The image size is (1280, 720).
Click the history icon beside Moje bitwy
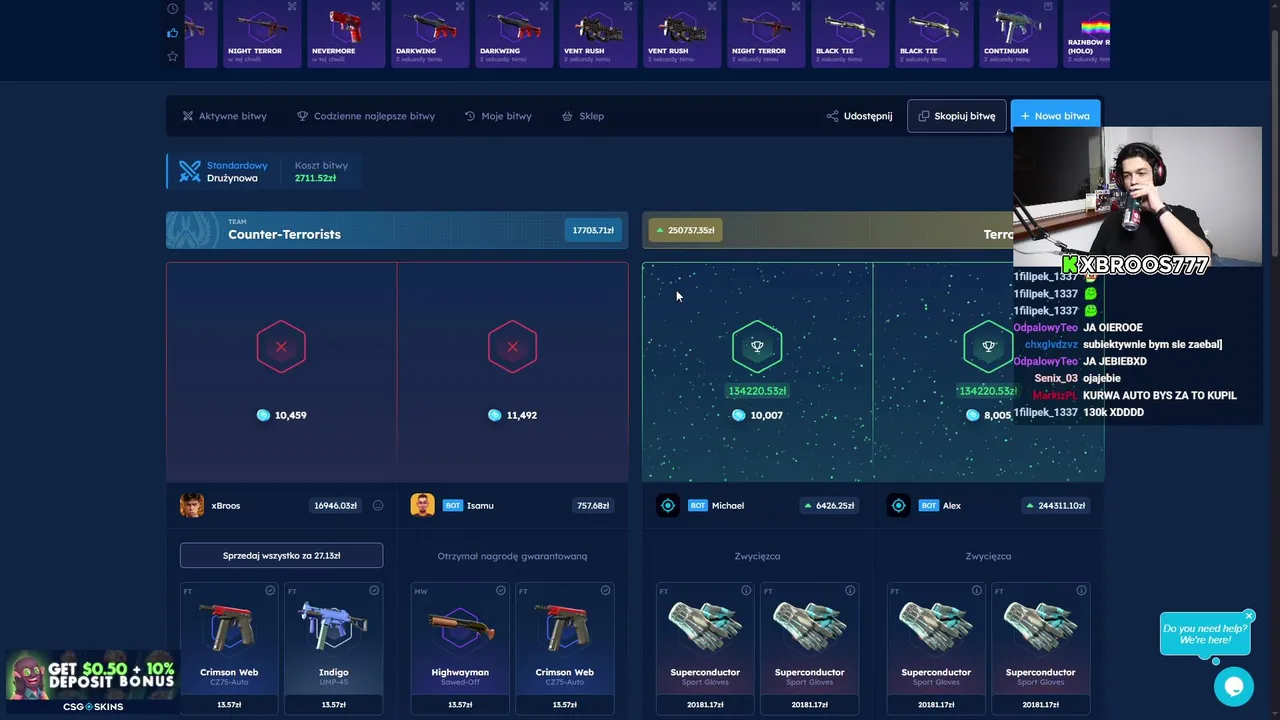[x=470, y=116]
